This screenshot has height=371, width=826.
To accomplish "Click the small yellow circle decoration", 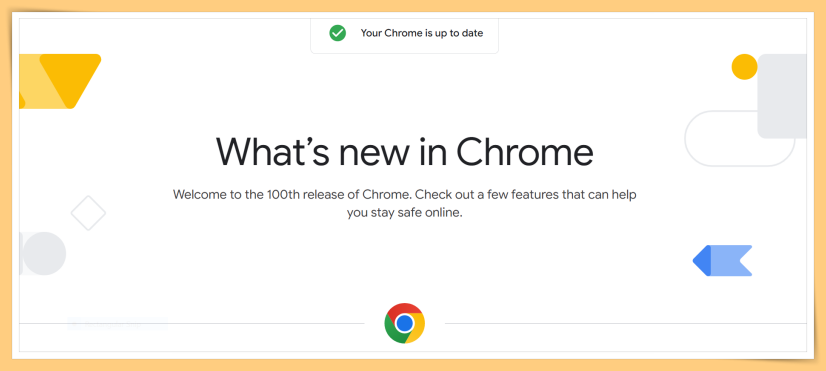I will (744, 67).
